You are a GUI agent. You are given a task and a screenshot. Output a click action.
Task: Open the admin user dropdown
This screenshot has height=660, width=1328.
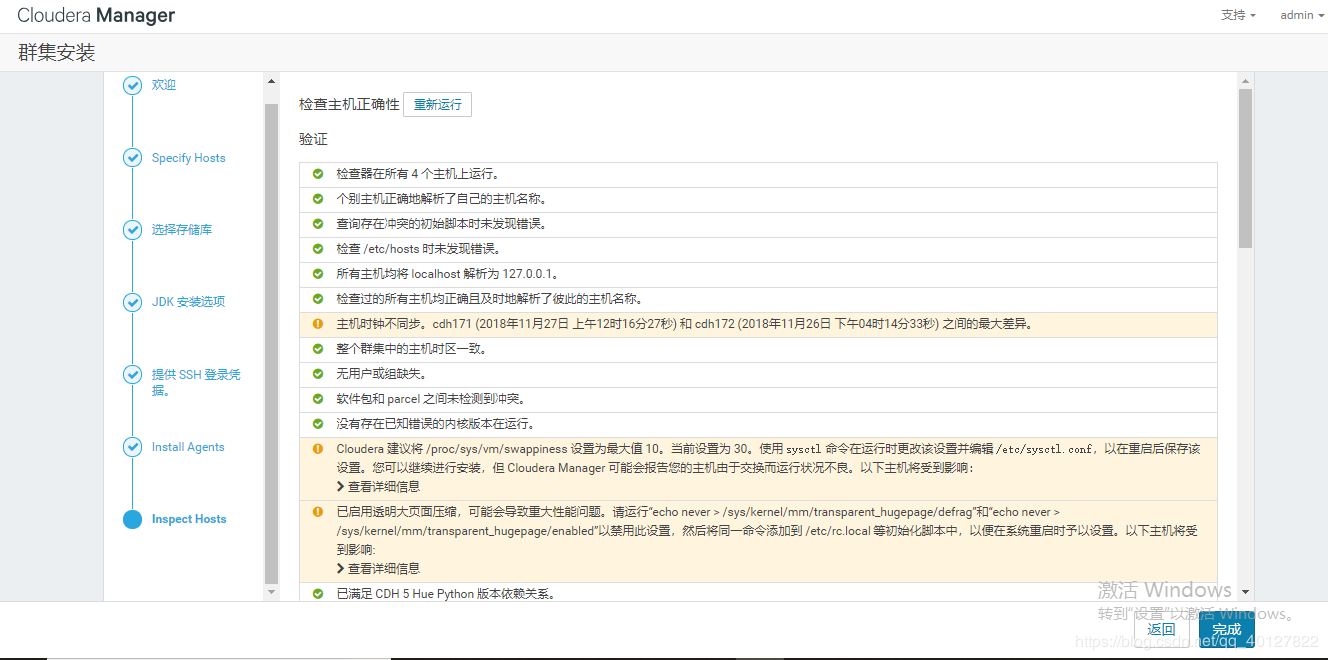1301,15
